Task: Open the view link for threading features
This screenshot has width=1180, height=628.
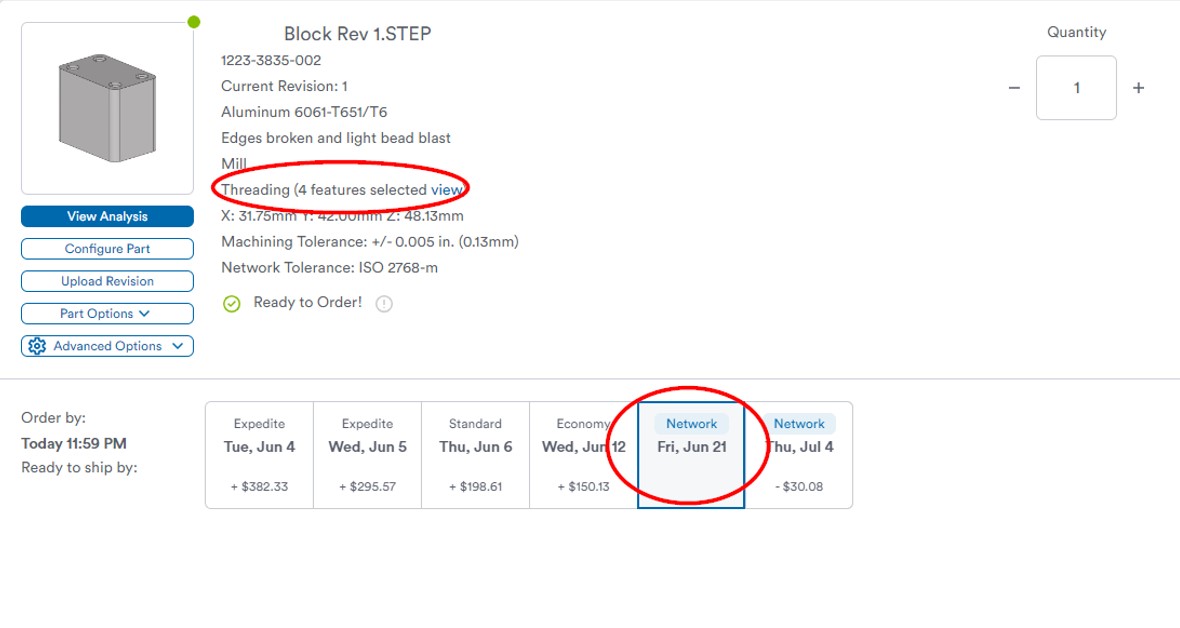Action: (x=447, y=189)
